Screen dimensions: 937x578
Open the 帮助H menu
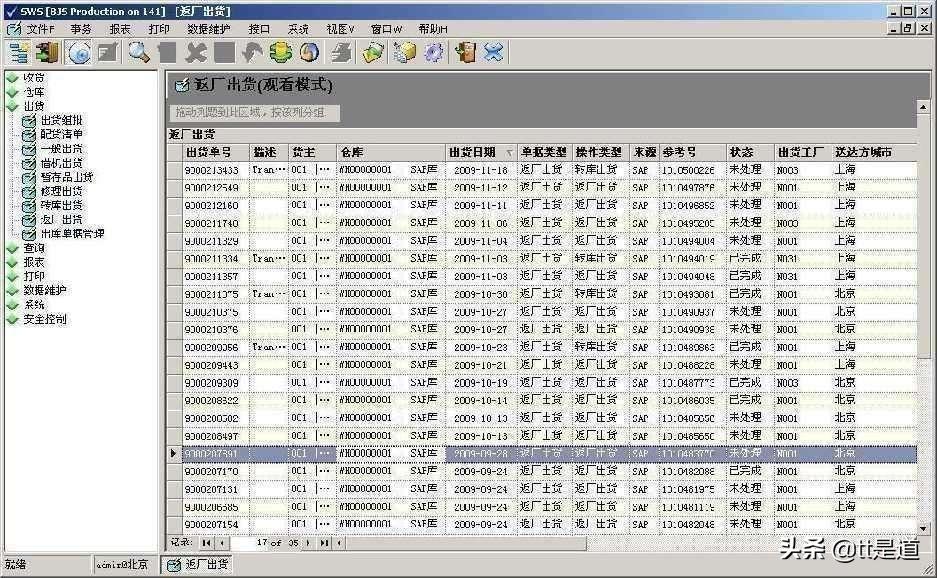pos(433,29)
